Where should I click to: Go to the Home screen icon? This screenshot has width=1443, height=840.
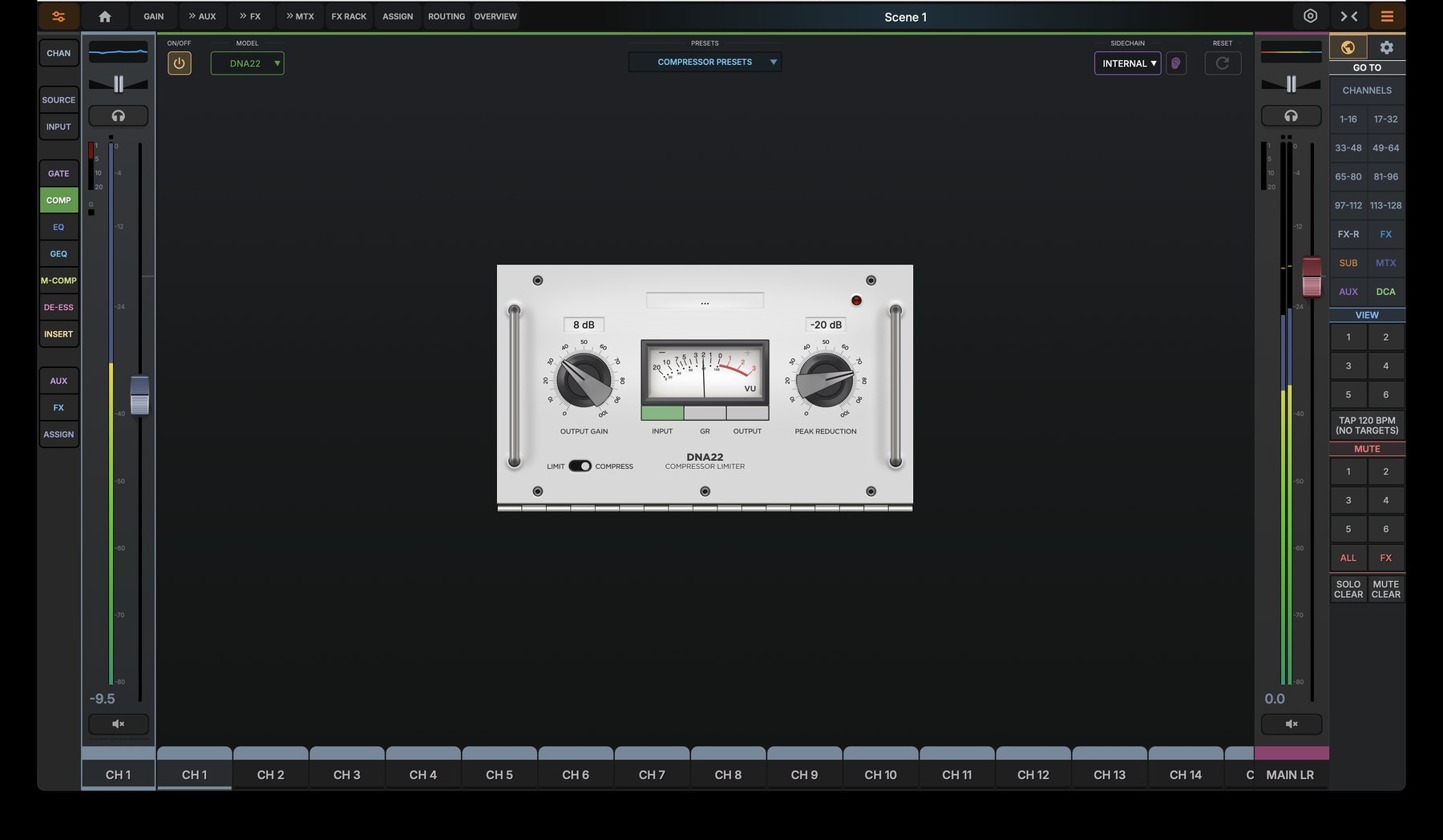pyautogui.click(x=105, y=16)
